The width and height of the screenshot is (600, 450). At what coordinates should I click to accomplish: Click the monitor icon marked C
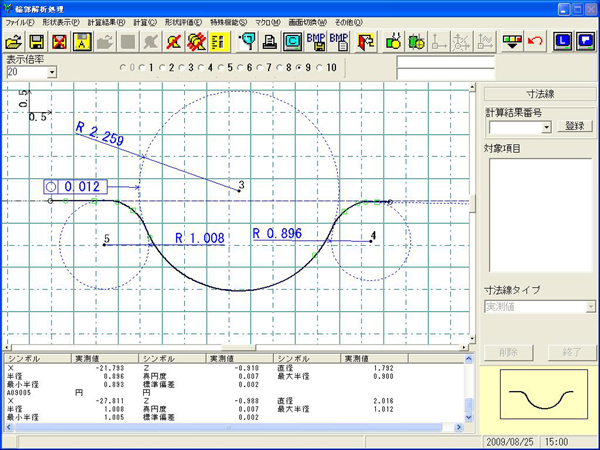292,41
